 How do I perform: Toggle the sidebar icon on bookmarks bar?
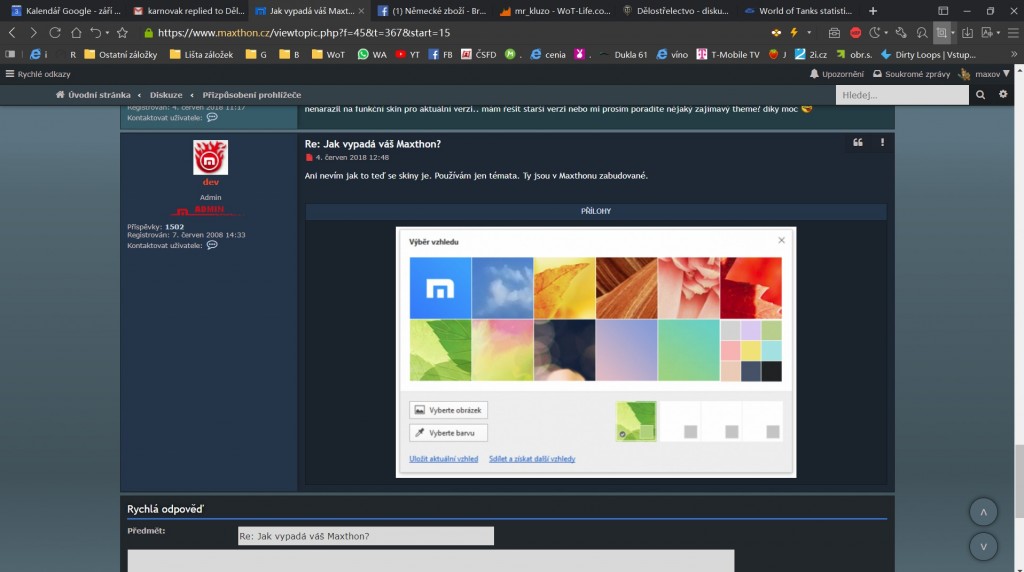[x=10, y=54]
